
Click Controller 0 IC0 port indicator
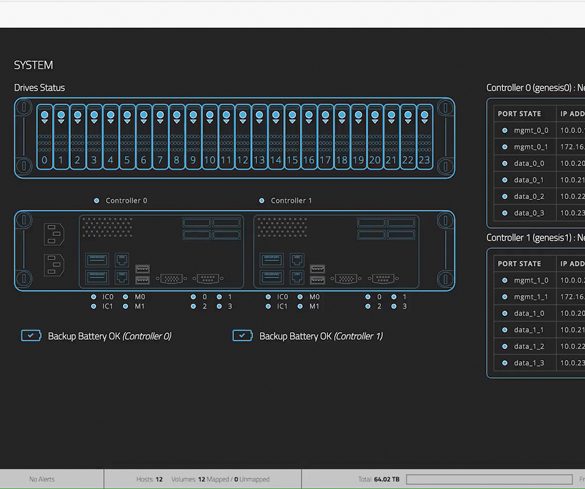[x=93, y=297]
